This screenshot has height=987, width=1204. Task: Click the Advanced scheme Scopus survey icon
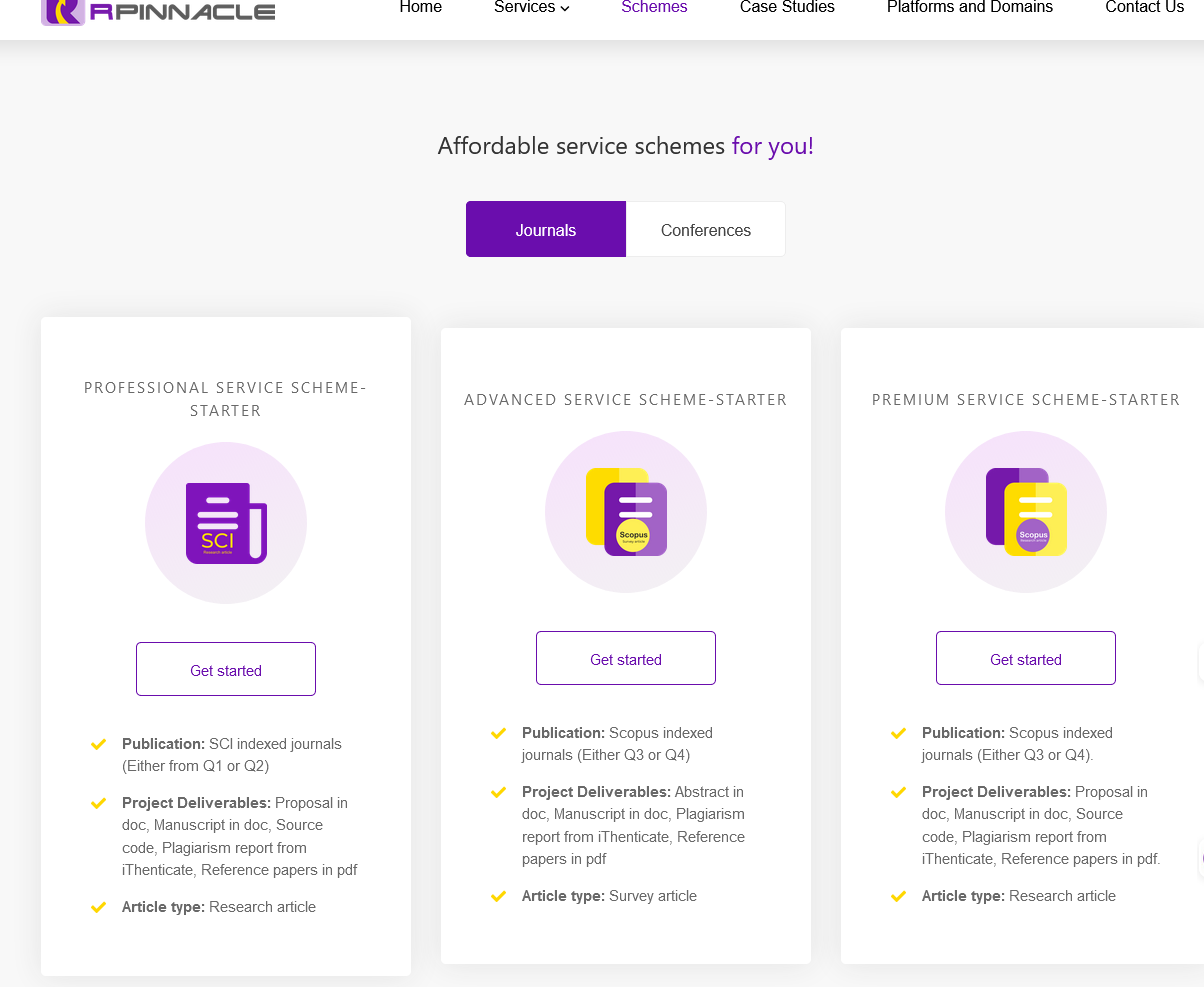[x=626, y=512]
